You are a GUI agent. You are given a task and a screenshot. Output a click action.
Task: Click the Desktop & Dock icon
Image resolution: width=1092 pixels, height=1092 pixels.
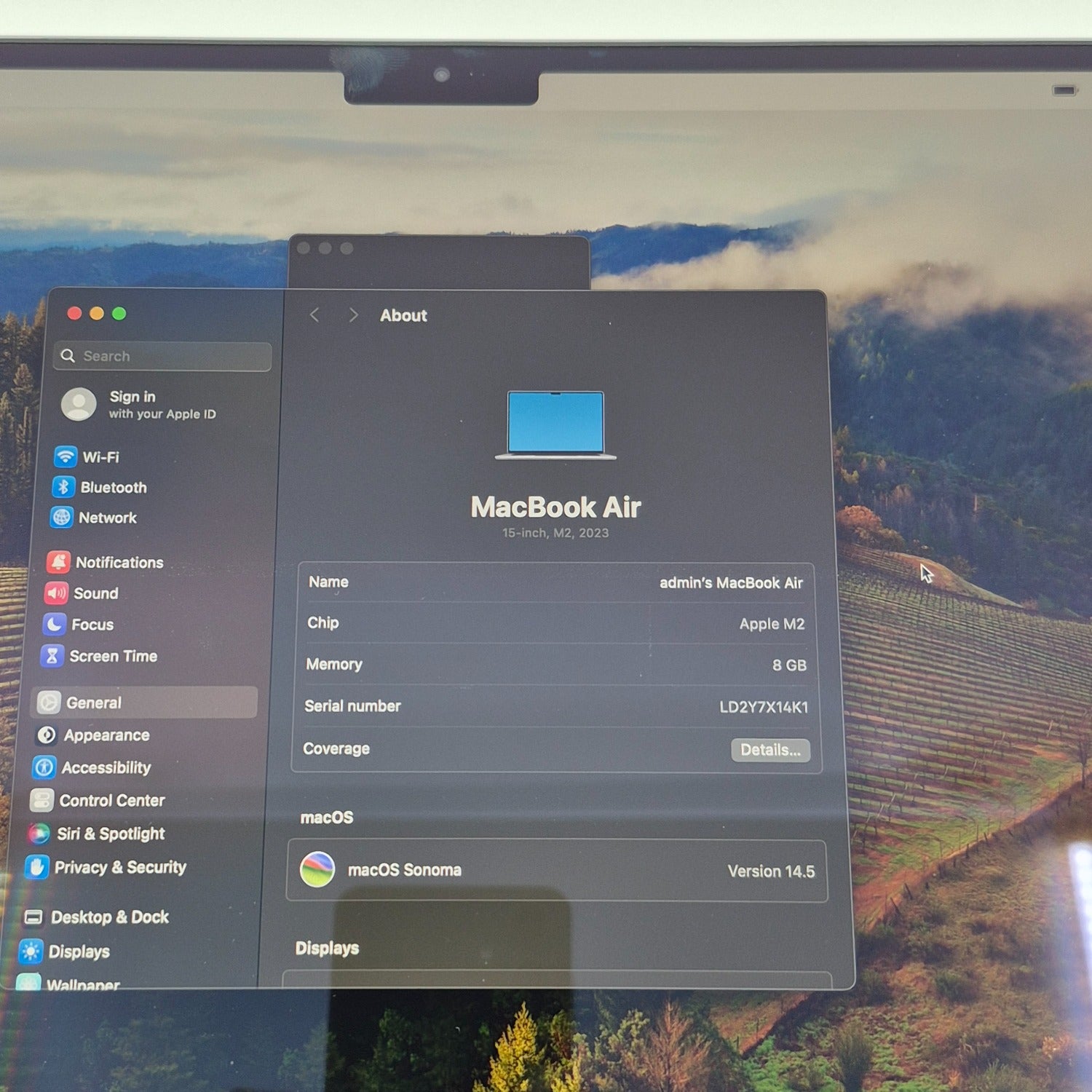pos(33,917)
